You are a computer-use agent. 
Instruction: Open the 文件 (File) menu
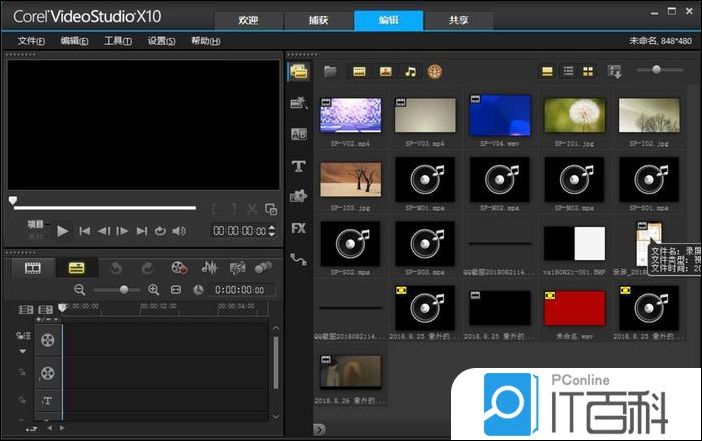[32, 41]
